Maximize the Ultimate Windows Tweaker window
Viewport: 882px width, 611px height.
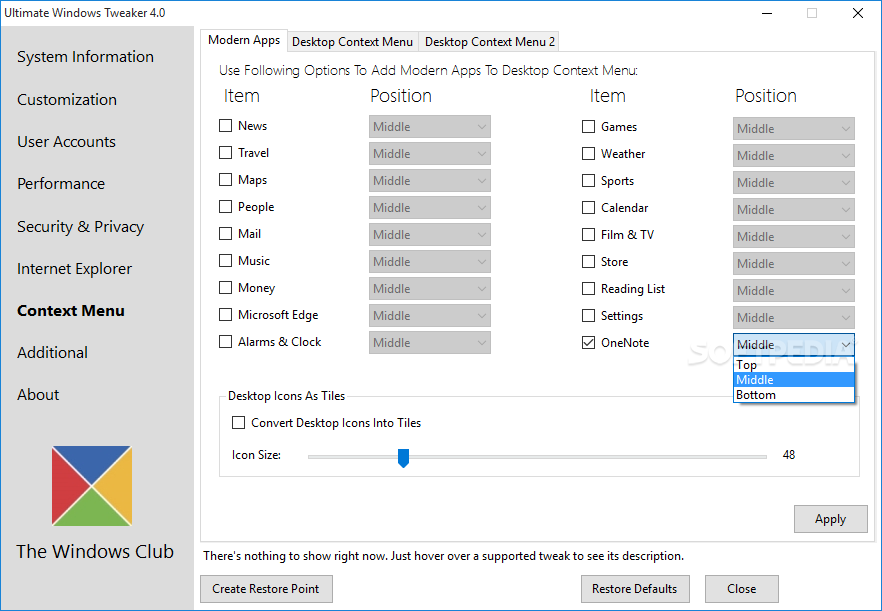812,13
